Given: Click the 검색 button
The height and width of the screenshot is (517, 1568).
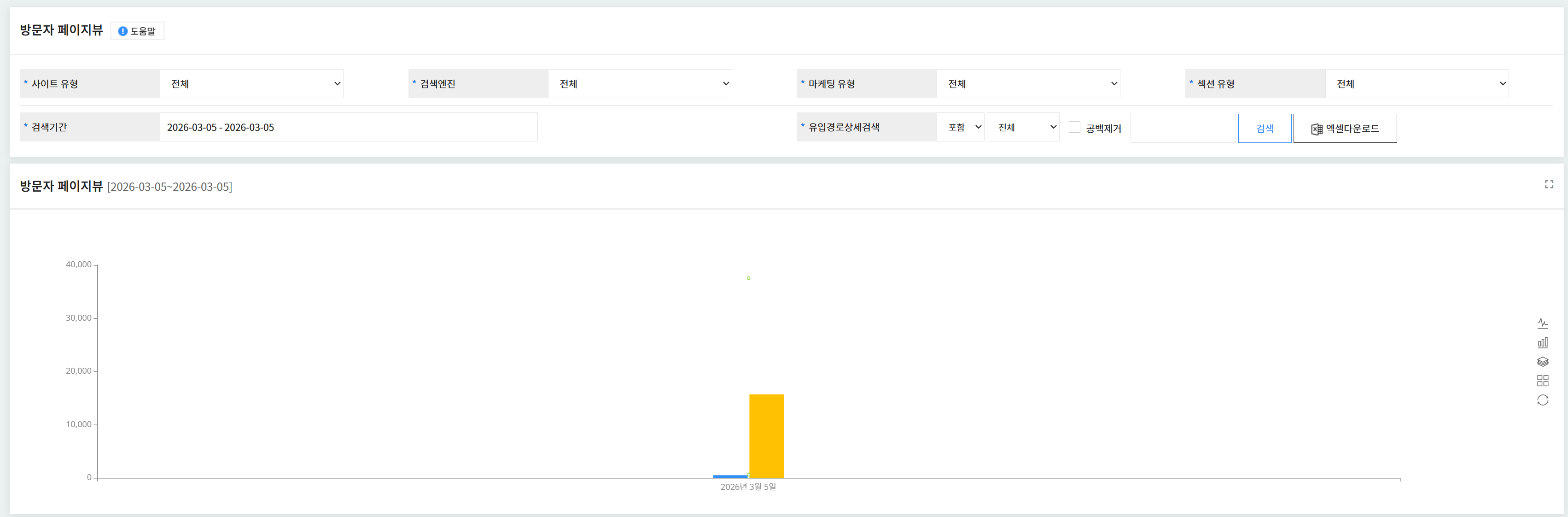Looking at the screenshot, I should [1264, 129].
